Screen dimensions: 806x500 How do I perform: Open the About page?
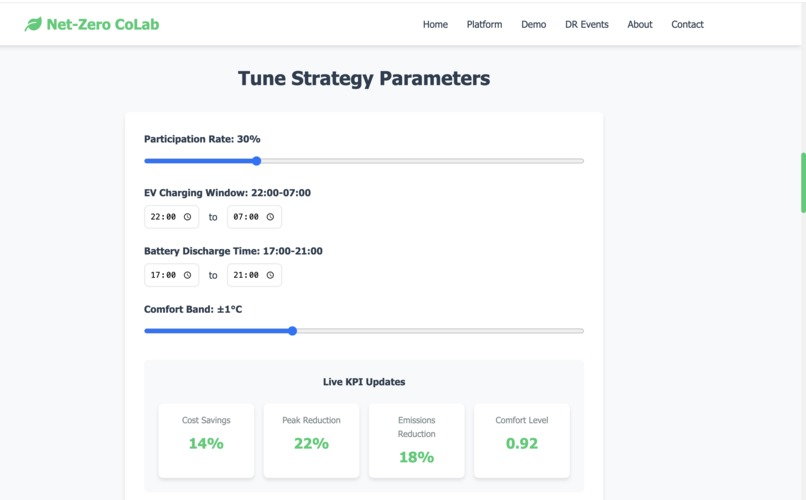pos(639,24)
